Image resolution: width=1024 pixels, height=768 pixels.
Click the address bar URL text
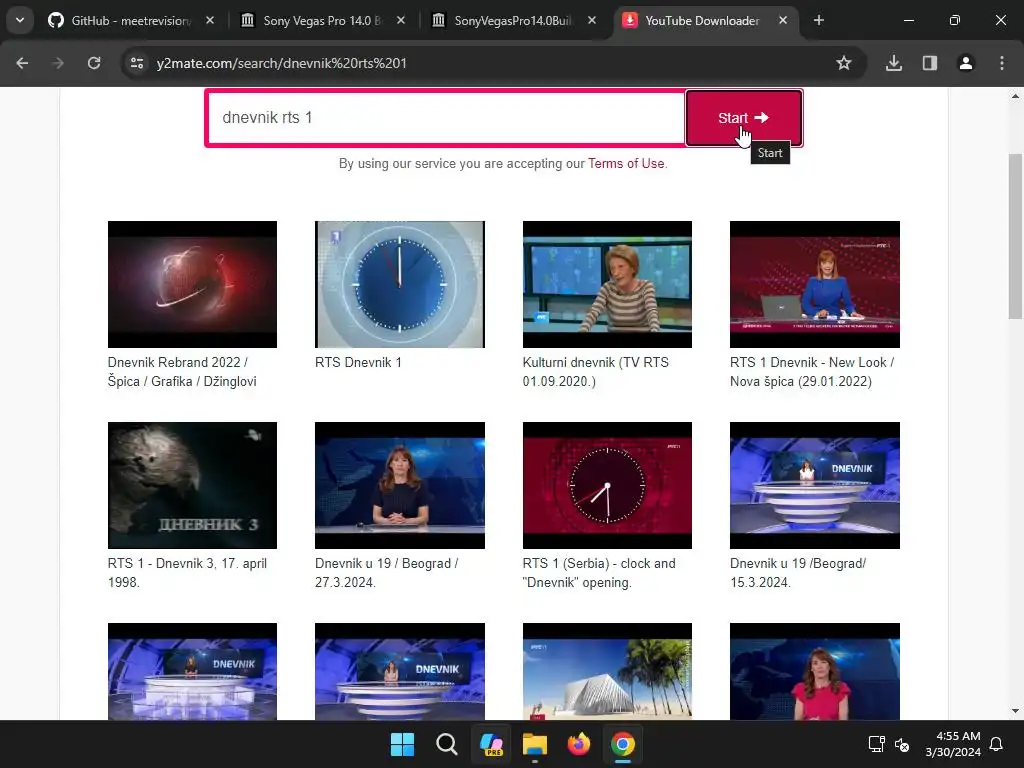281,63
